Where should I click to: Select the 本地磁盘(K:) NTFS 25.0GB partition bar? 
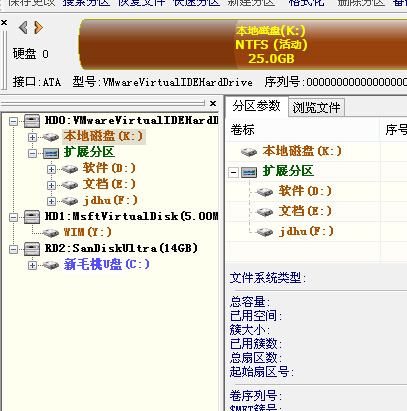pyautogui.click(x=243, y=45)
